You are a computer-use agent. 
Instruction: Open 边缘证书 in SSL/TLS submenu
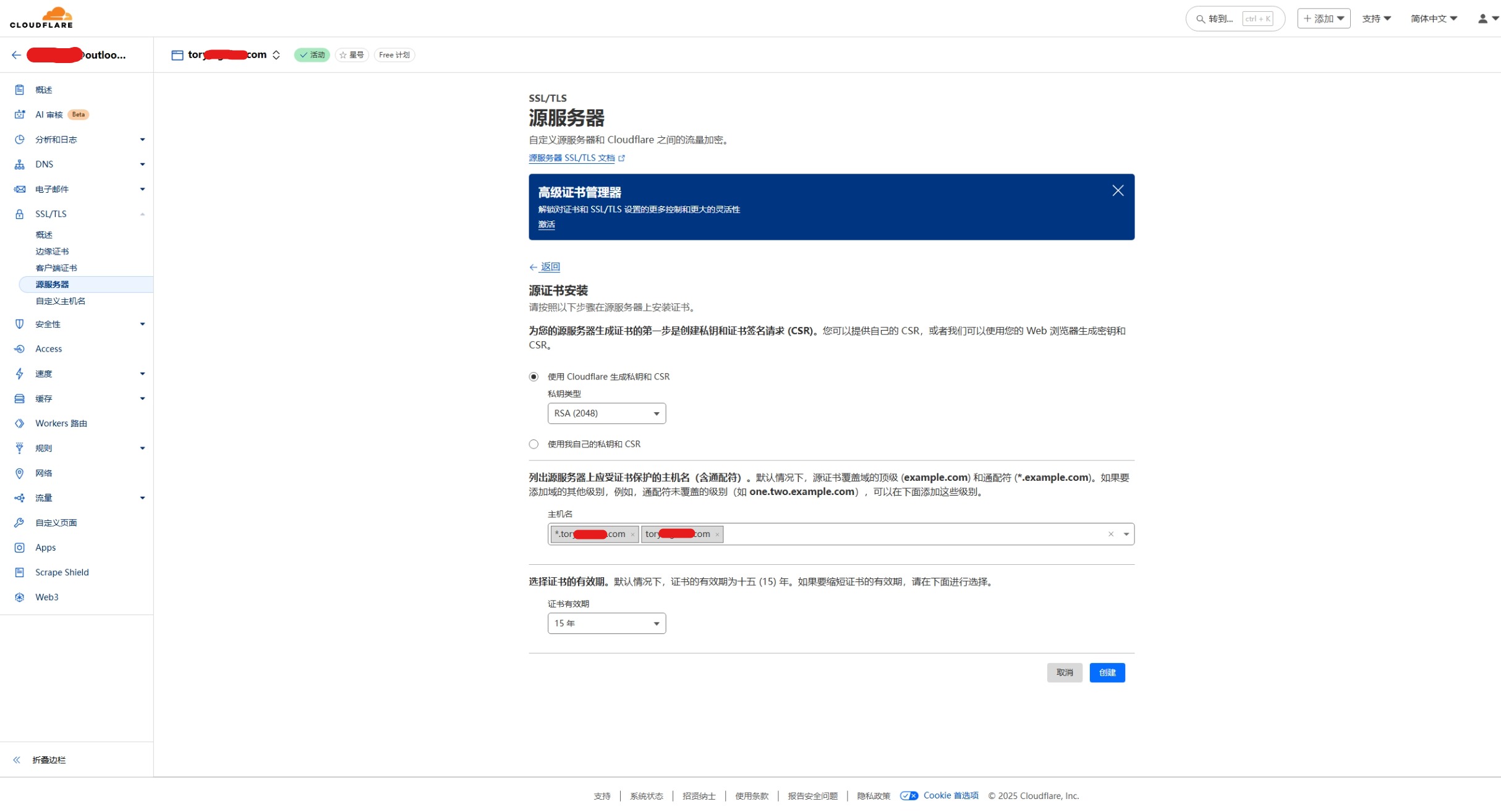(52, 252)
